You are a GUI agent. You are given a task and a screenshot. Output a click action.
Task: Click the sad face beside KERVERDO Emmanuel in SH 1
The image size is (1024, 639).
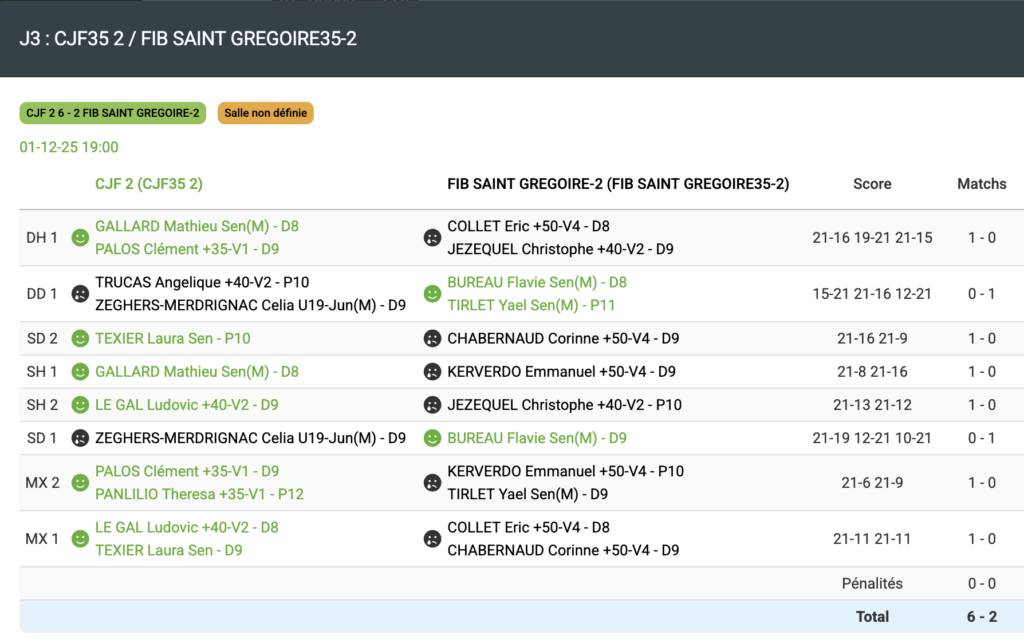pos(432,372)
